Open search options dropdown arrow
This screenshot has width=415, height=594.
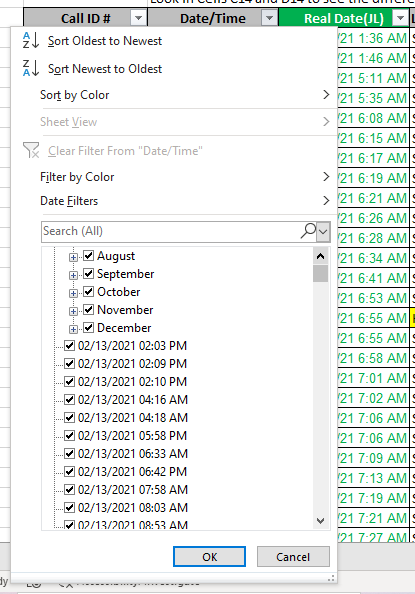323,231
